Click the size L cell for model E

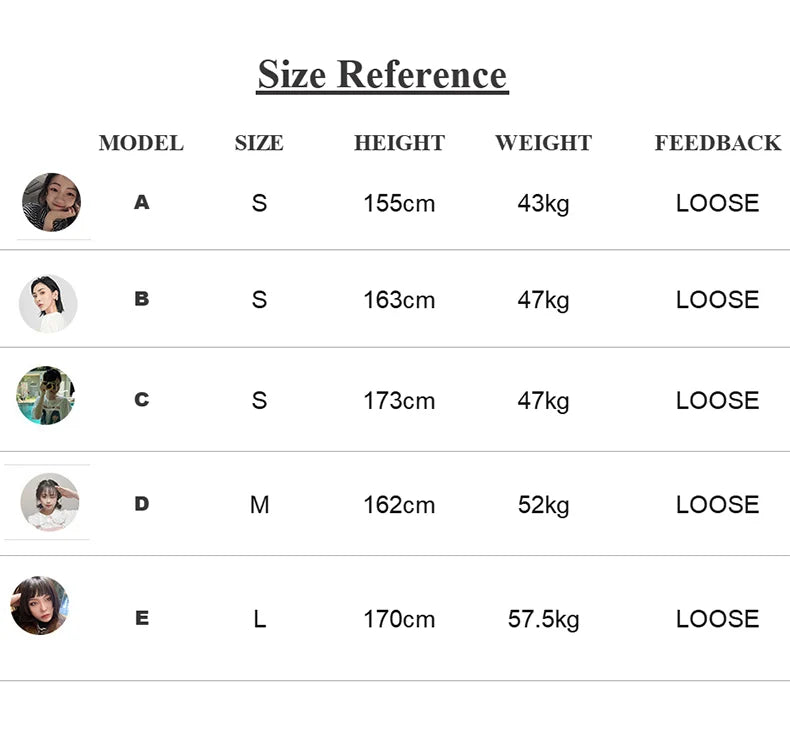[259, 619]
